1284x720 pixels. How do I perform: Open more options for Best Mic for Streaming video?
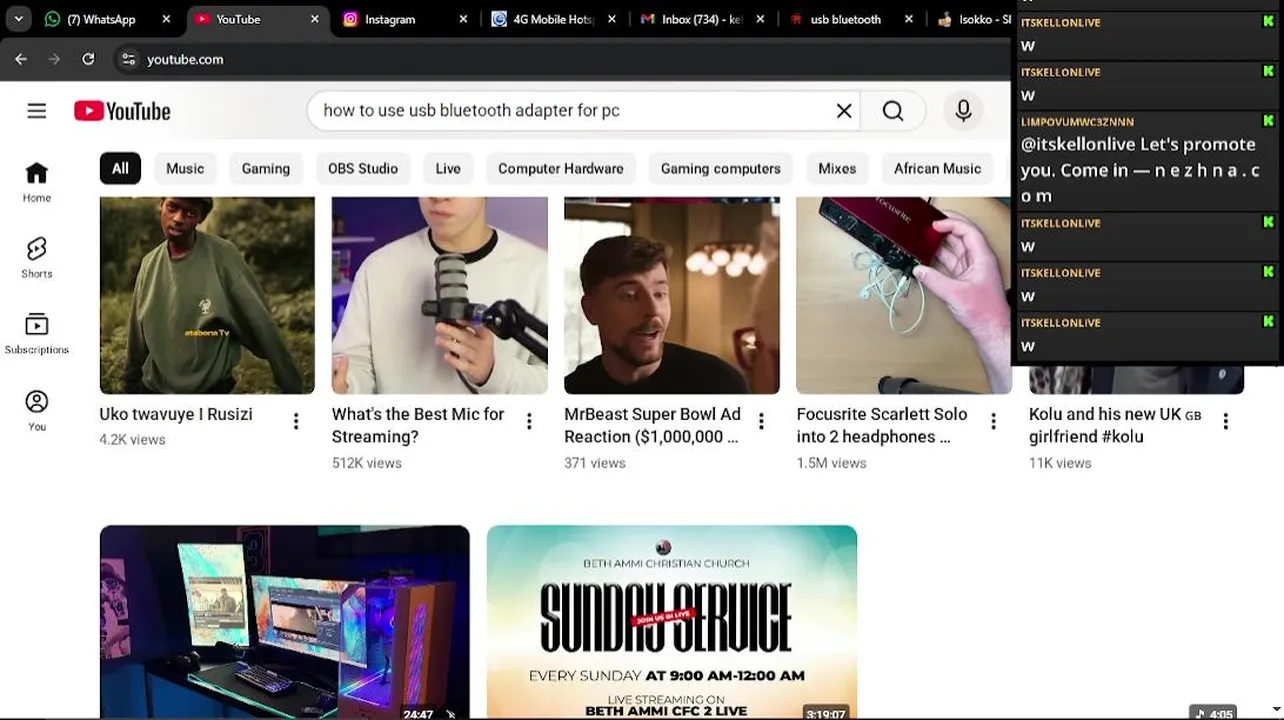point(529,422)
